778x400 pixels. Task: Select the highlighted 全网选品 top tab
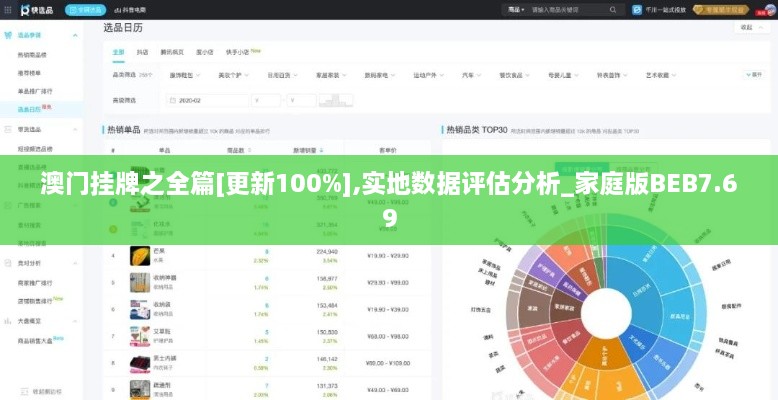coord(85,9)
